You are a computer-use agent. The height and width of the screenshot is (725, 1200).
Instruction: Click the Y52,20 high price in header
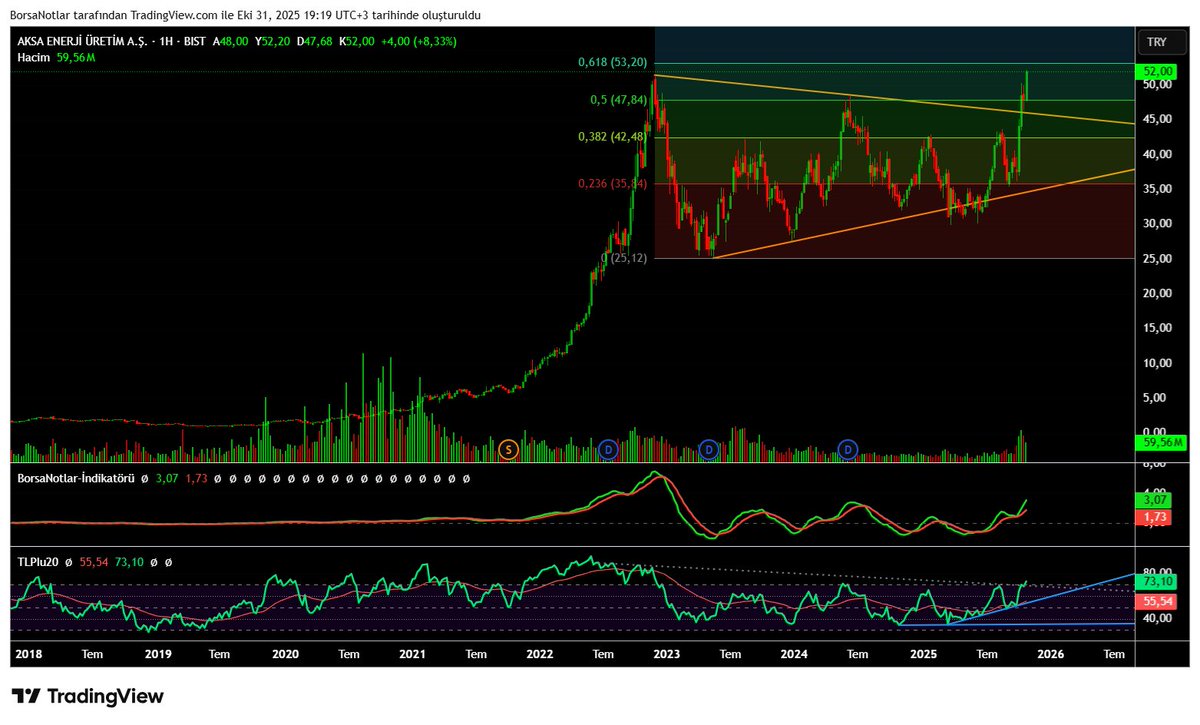coord(272,42)
